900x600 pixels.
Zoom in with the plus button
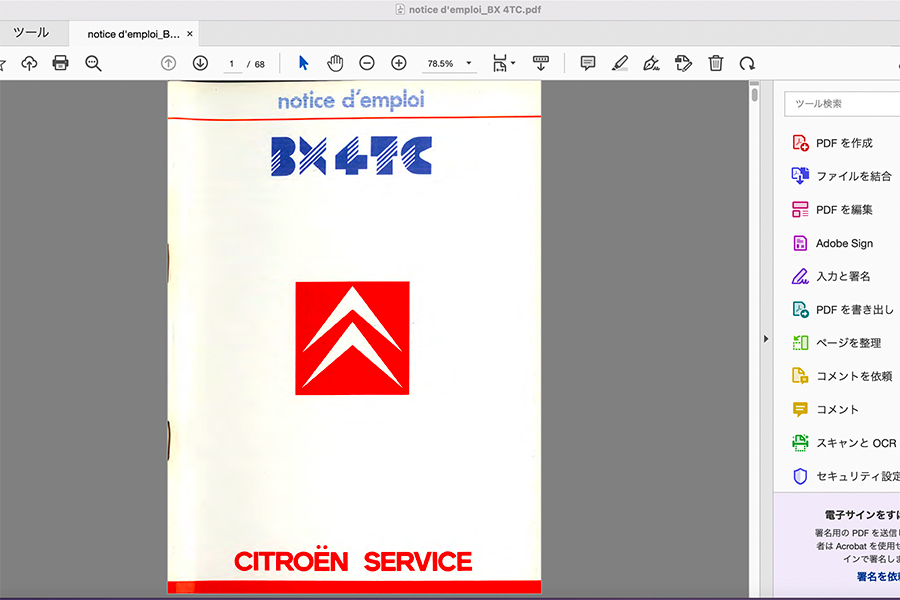[x=398, y=63]
